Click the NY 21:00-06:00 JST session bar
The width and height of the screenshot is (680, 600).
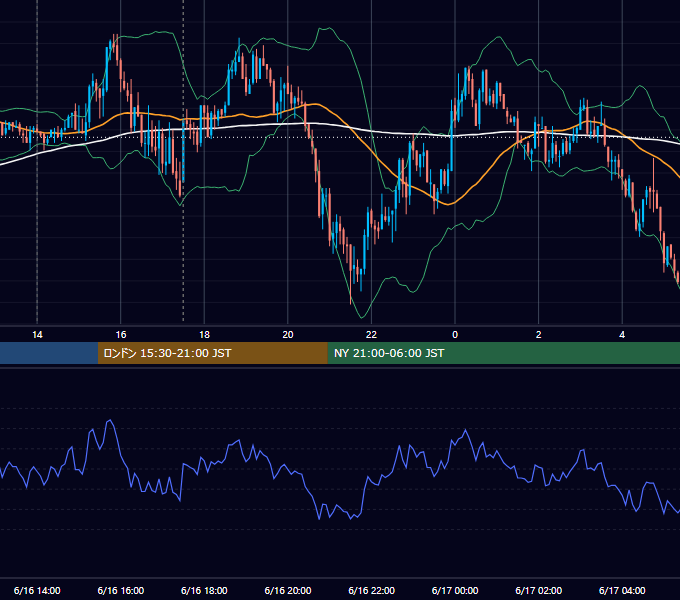[x=503, y=353]
